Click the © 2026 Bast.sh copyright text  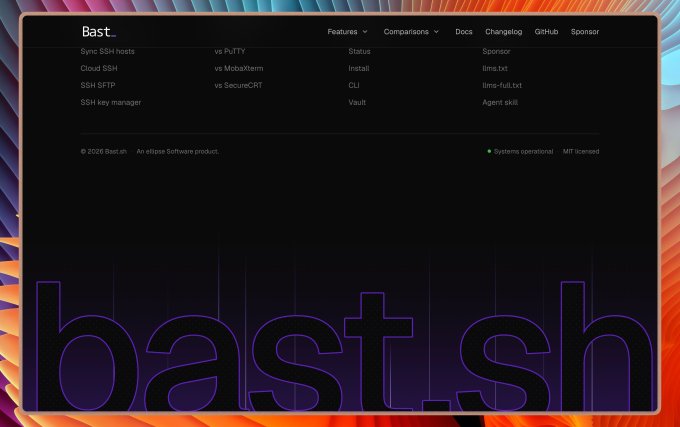[103, 151]
